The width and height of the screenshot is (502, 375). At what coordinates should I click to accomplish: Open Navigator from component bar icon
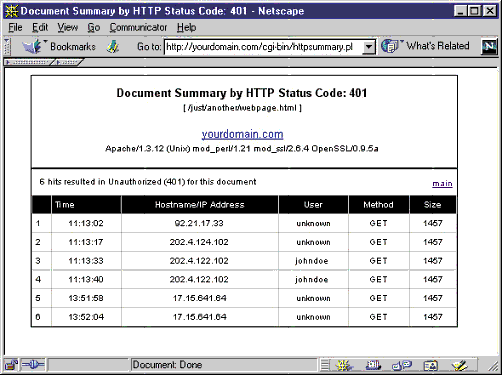pos(344,366)
